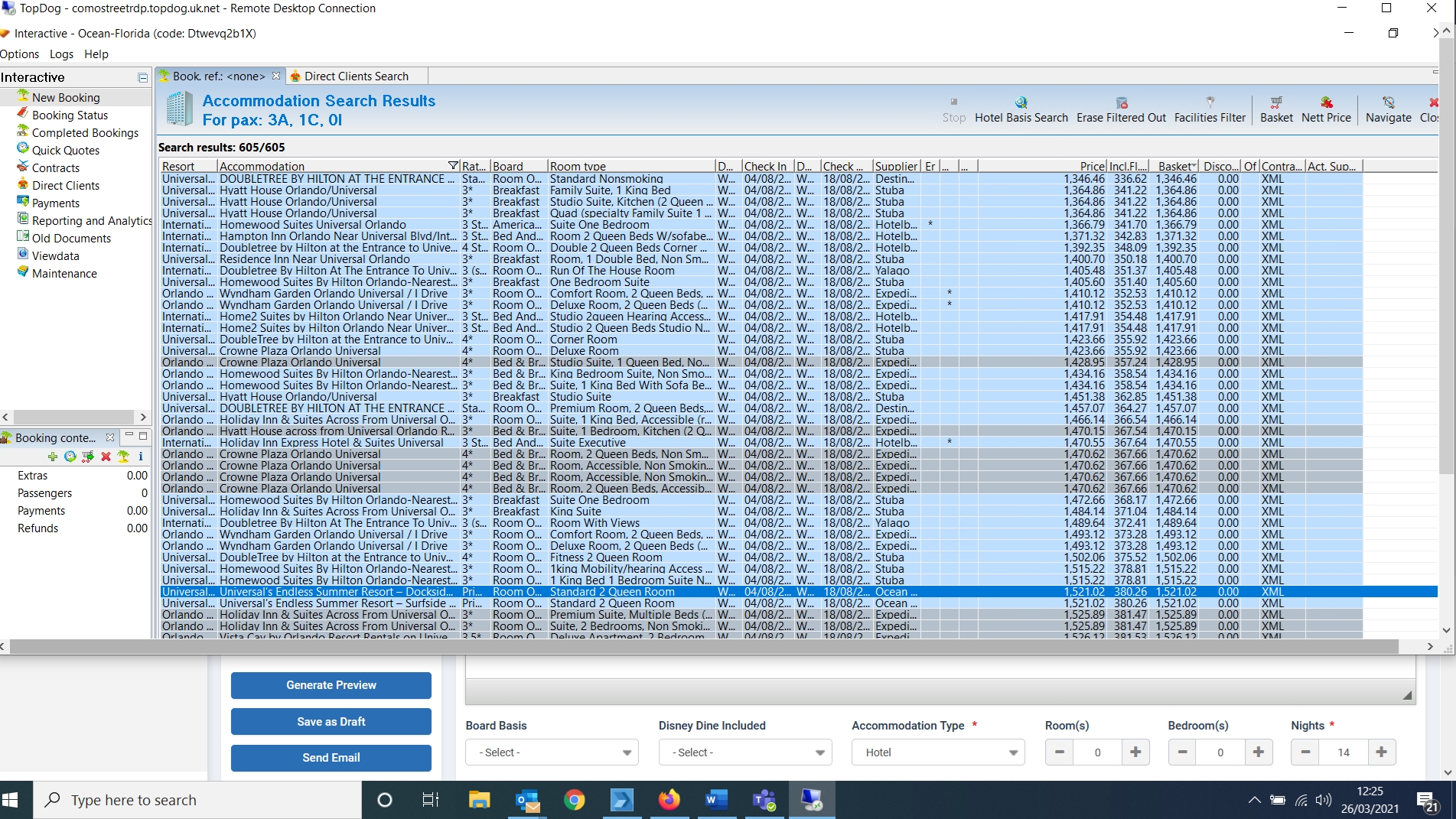
Task: Open Microsoft Teams from the taskbar
Action: pyautogui.click(x=764, y=800)
